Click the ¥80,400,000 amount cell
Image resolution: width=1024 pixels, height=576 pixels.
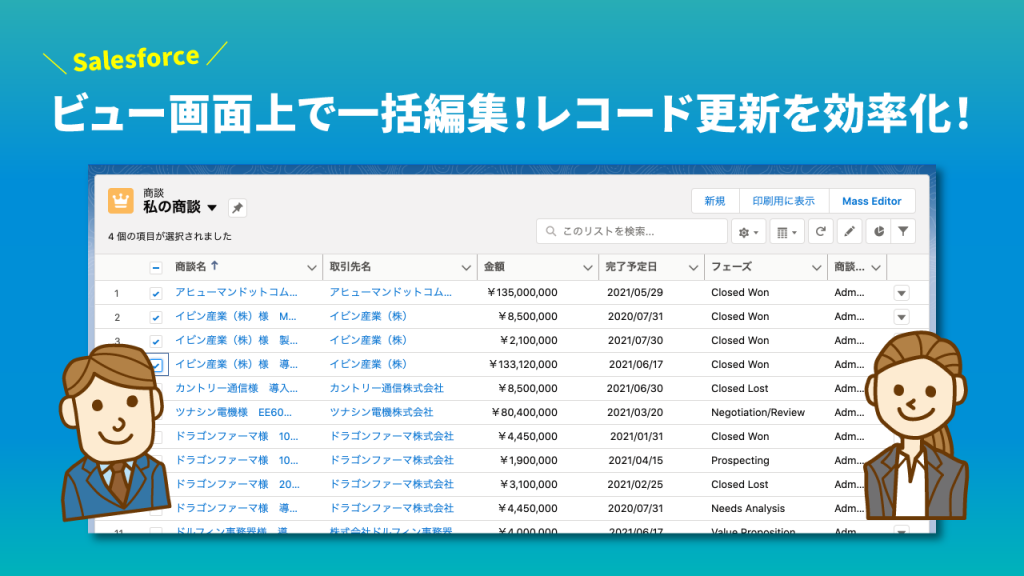tap(524, 412)
